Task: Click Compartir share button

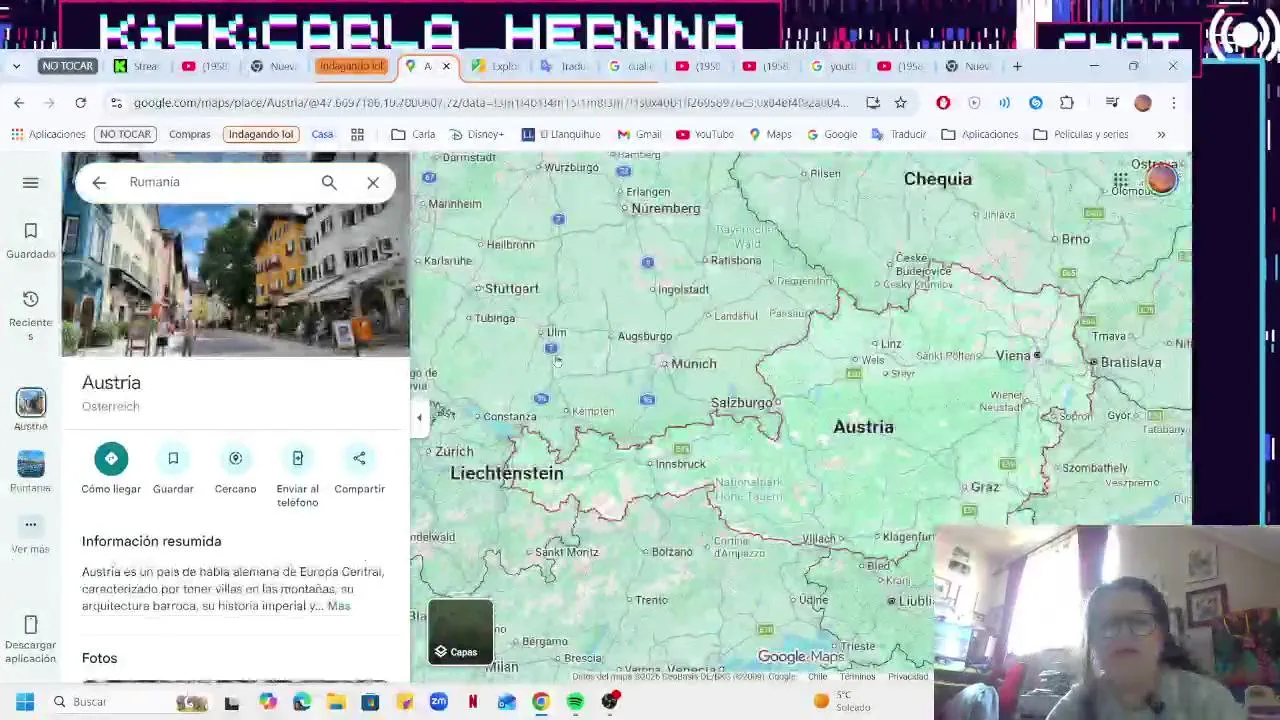Action: [x=359, y=469]
